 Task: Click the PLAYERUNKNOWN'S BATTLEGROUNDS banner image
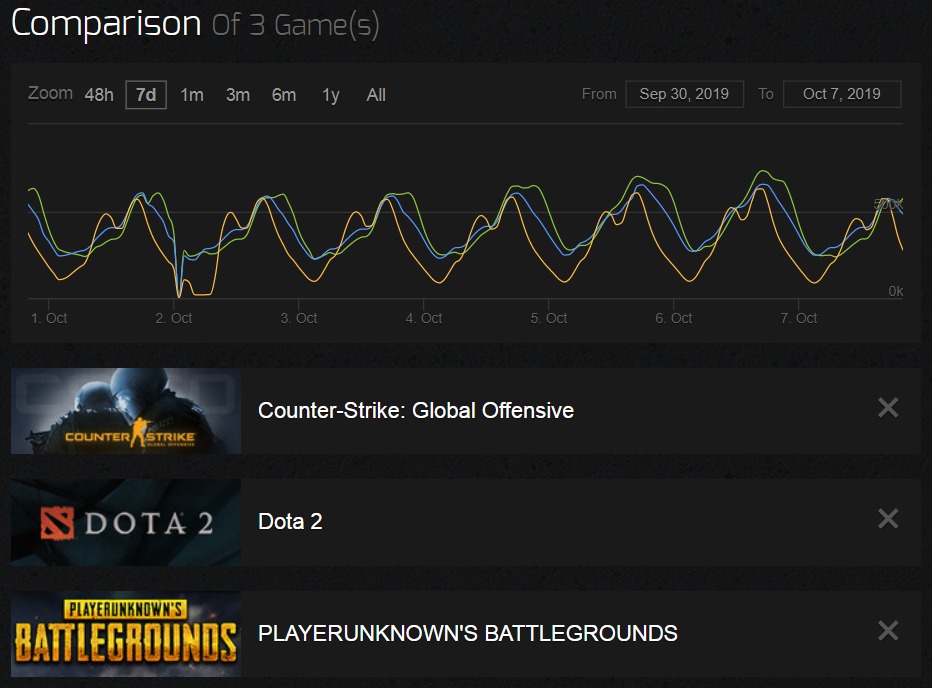[x=125, y=633]
